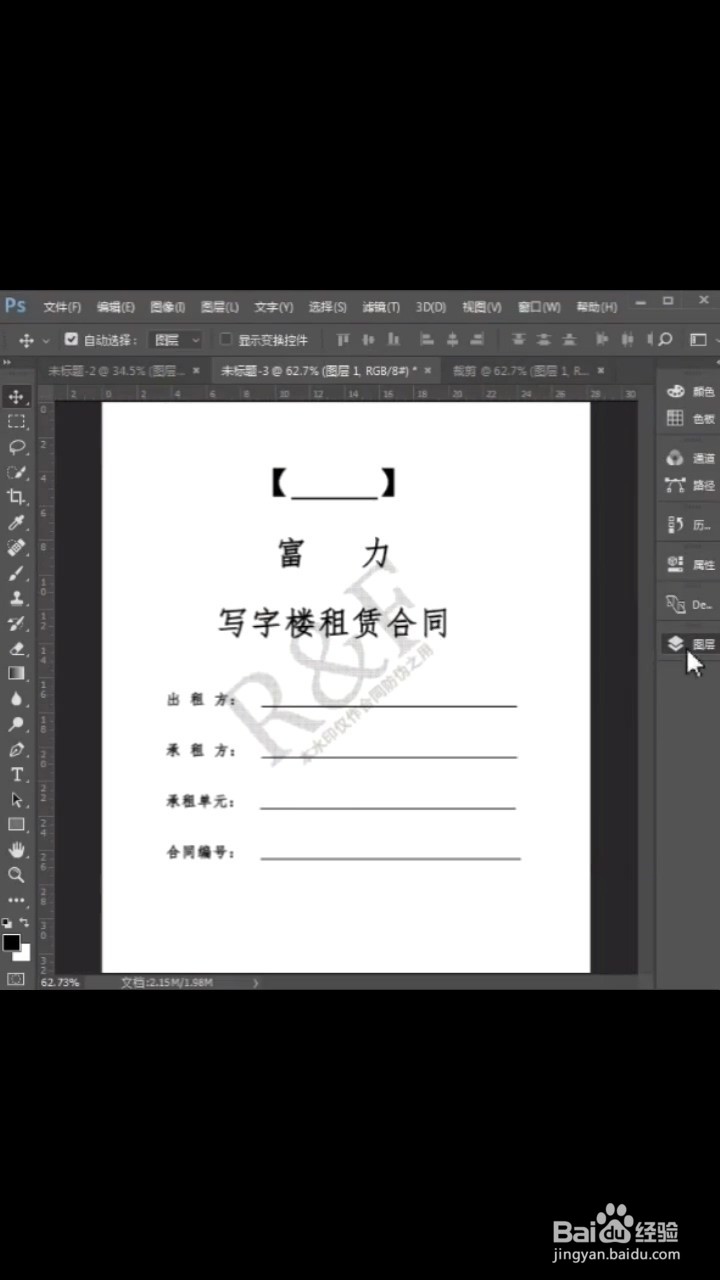Select the Horizontal Type tool
This screenshot has height=1280, width=720.
(x=16, y=774)
